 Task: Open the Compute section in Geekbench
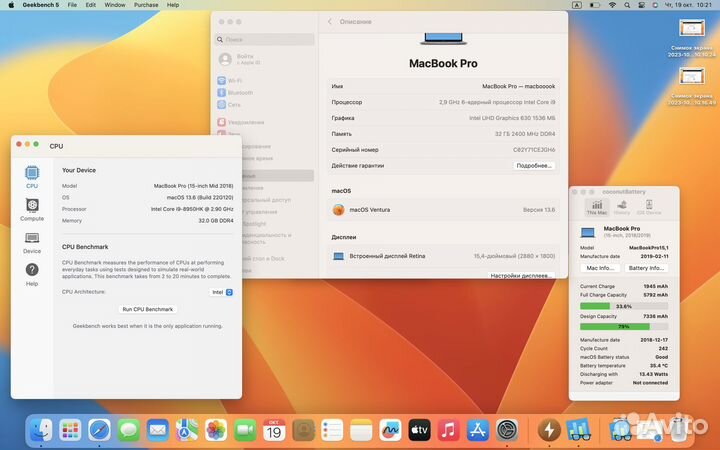(32, 209)
